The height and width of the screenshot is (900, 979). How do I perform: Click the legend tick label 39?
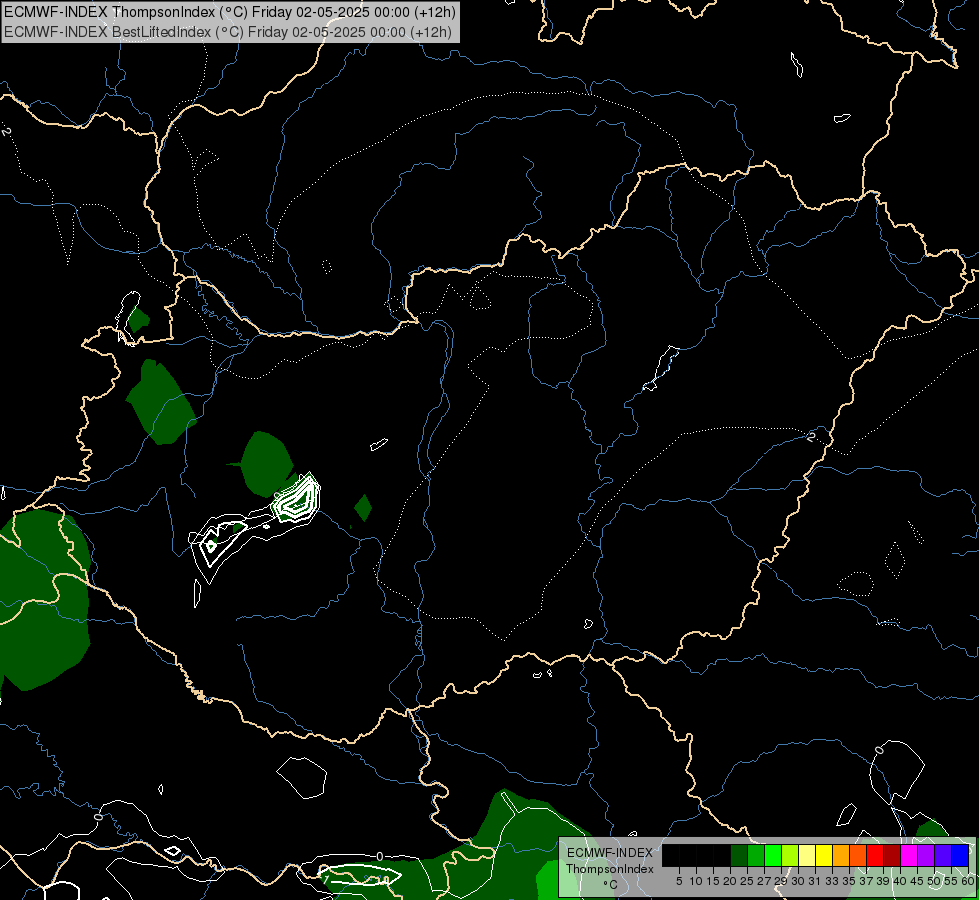coord(883,881)
